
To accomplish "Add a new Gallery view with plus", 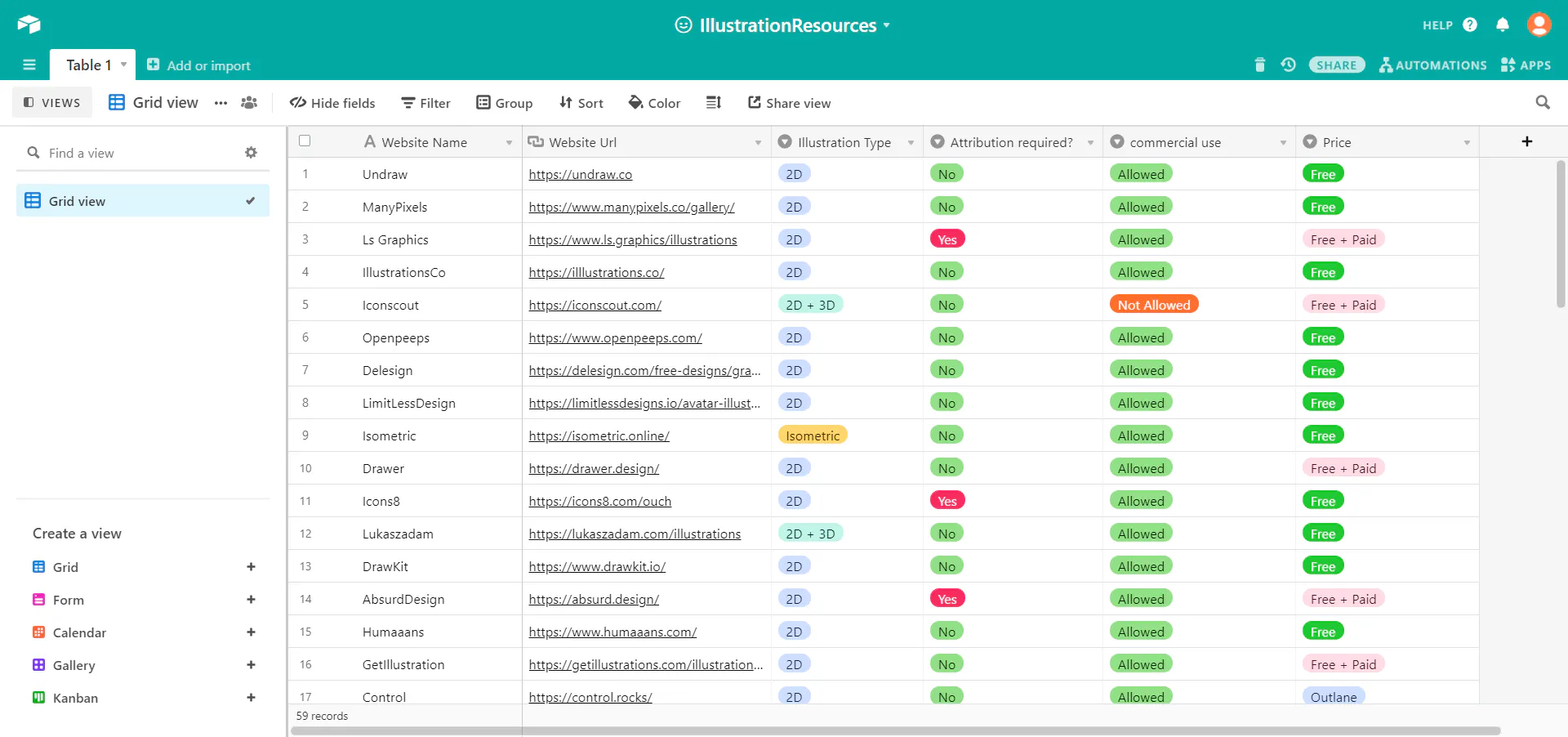I will point(251,665).
